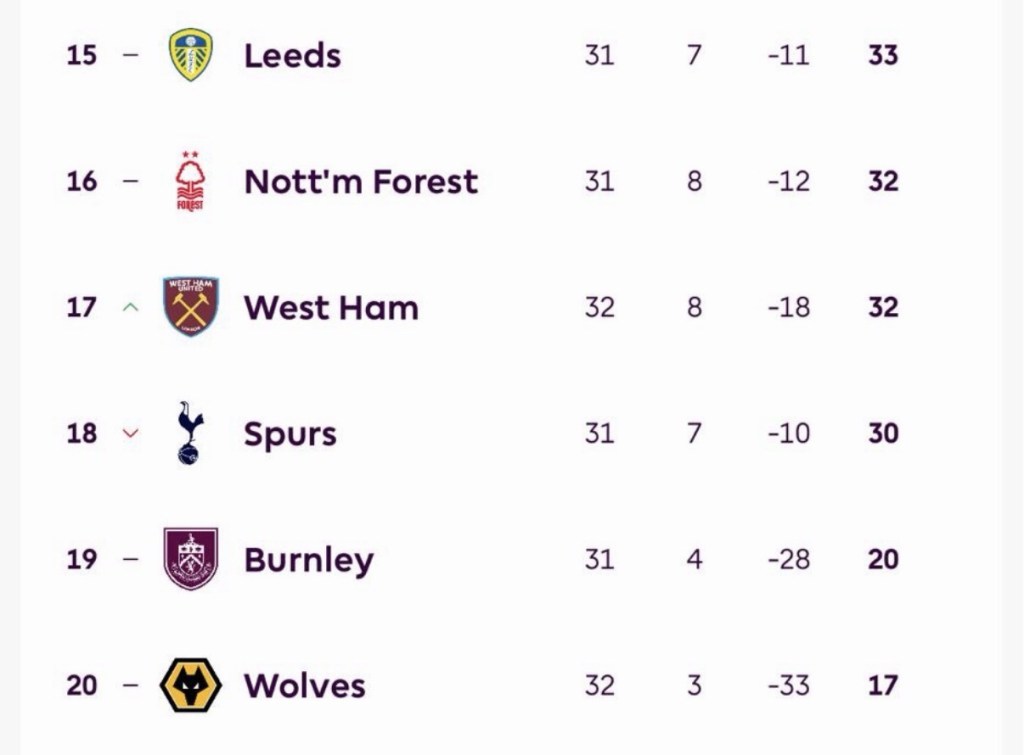Open the Leeds team name link
The width and height of the screenshot is (1024, 755).
click(x=292, y=55)
